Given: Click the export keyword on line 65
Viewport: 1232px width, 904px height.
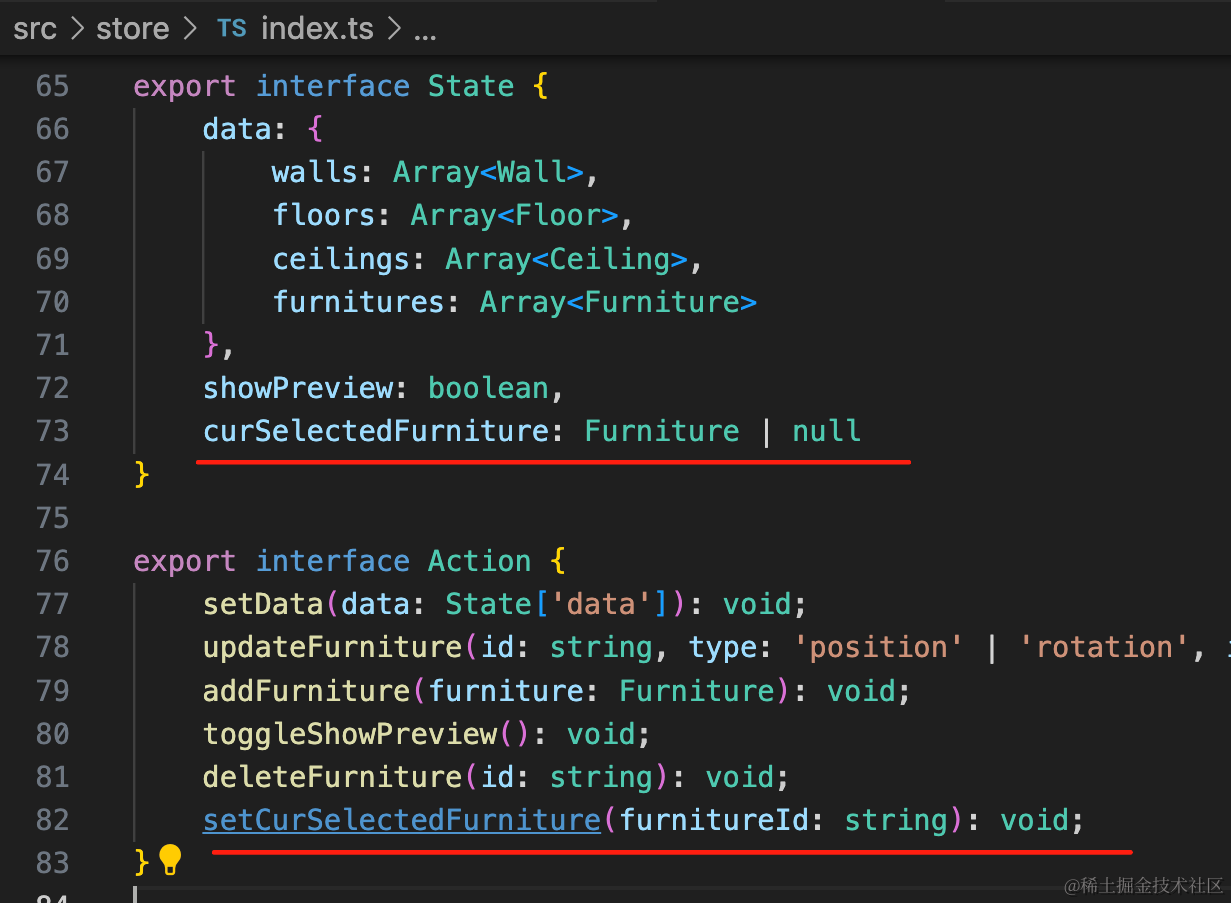Looking at the screenshot, I should pos(185,86).
